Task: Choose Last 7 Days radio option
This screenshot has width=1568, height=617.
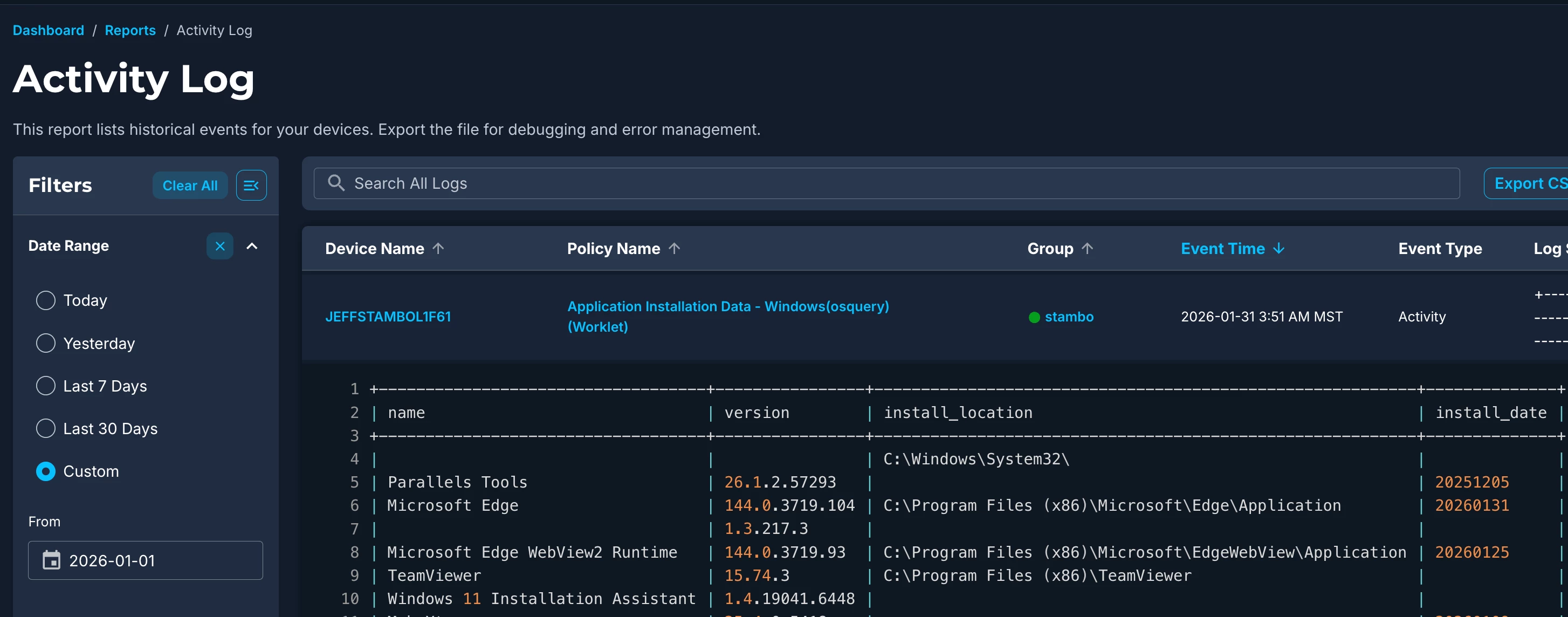Action: pyautogui.click(x=46, y=386)
